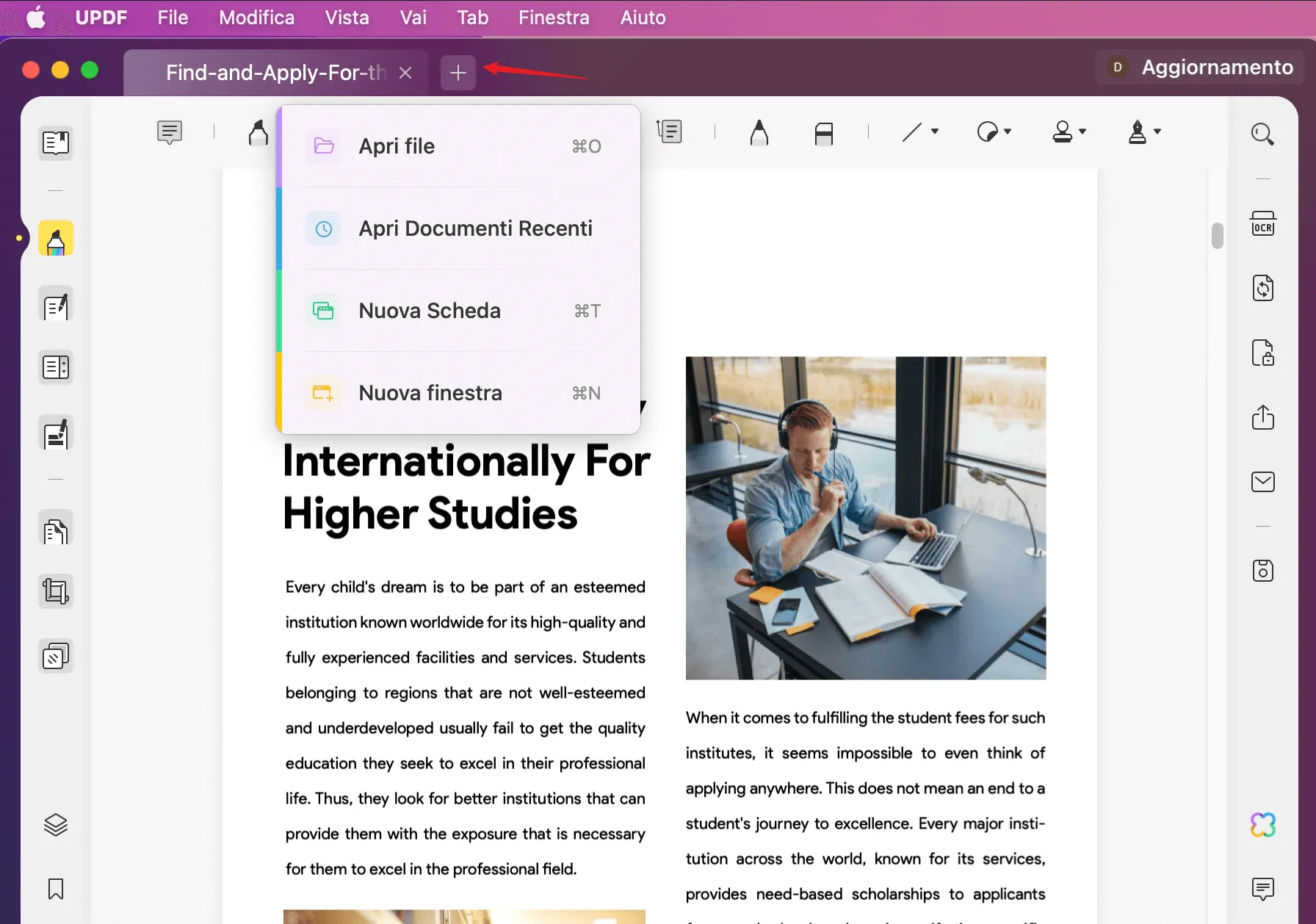Open the Form tool in left sidebar
The width and height of the screenshot is (1316, 924).
(x=56, y=367)
